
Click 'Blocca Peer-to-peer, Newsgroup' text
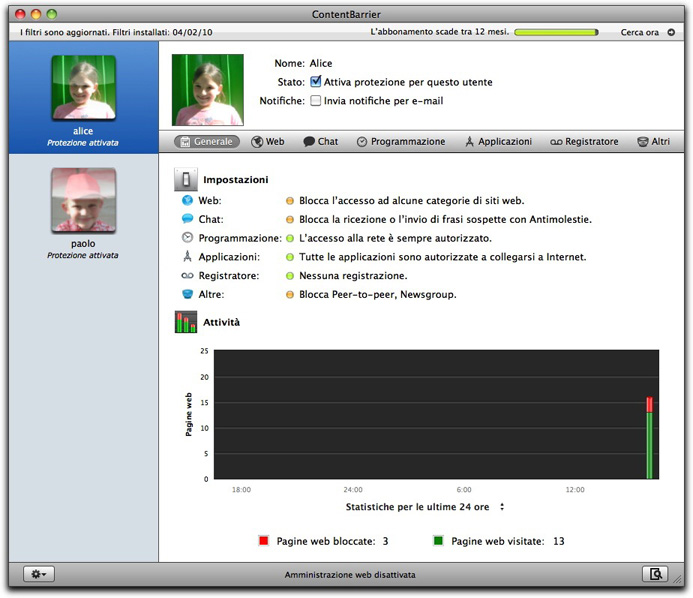point(377,295)
